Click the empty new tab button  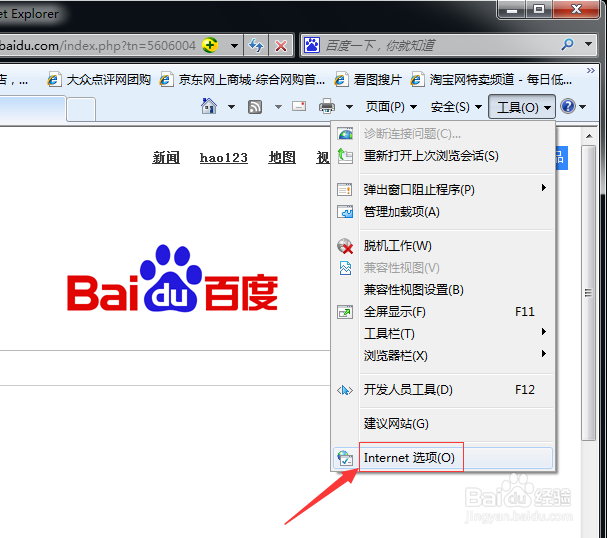[x=81, y=110]
